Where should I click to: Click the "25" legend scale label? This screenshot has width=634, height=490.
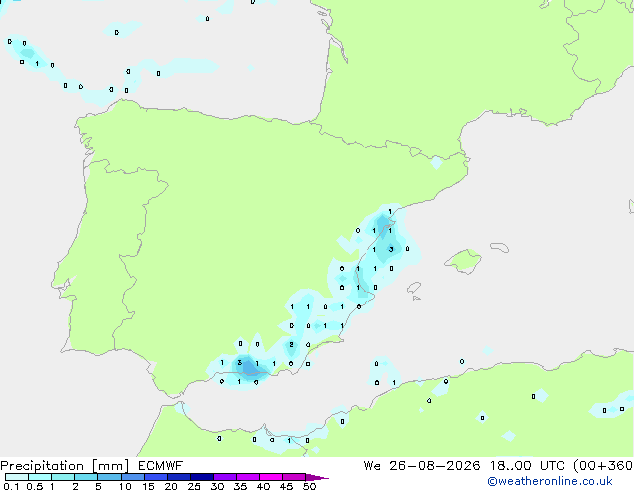(194, 486)
